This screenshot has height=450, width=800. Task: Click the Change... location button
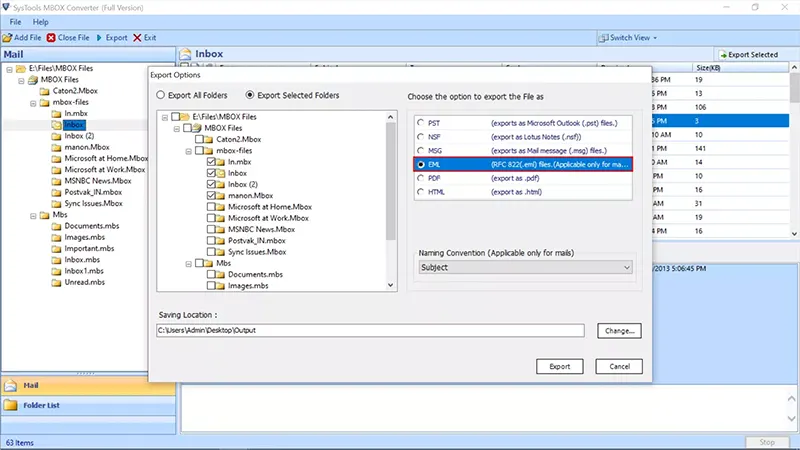pos(619,331)
